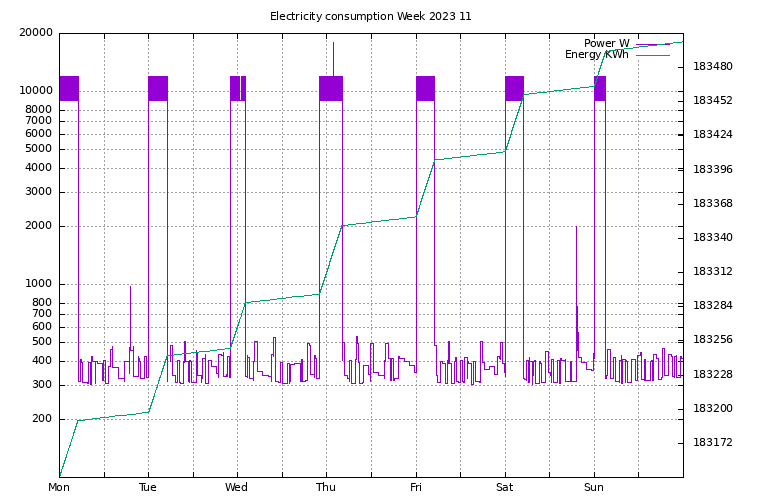
Task: Click the green Energy KWh legend line sample
Action: click(x=652, y=55)
